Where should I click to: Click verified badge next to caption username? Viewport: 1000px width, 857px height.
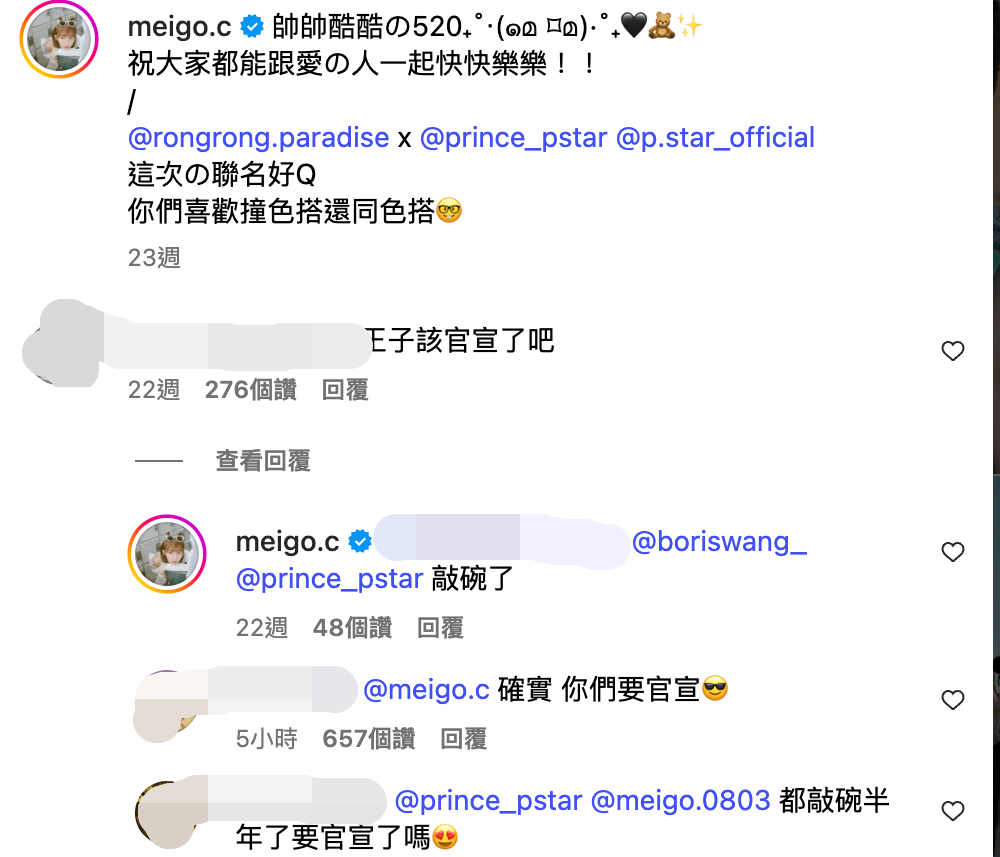click(252, 27)
